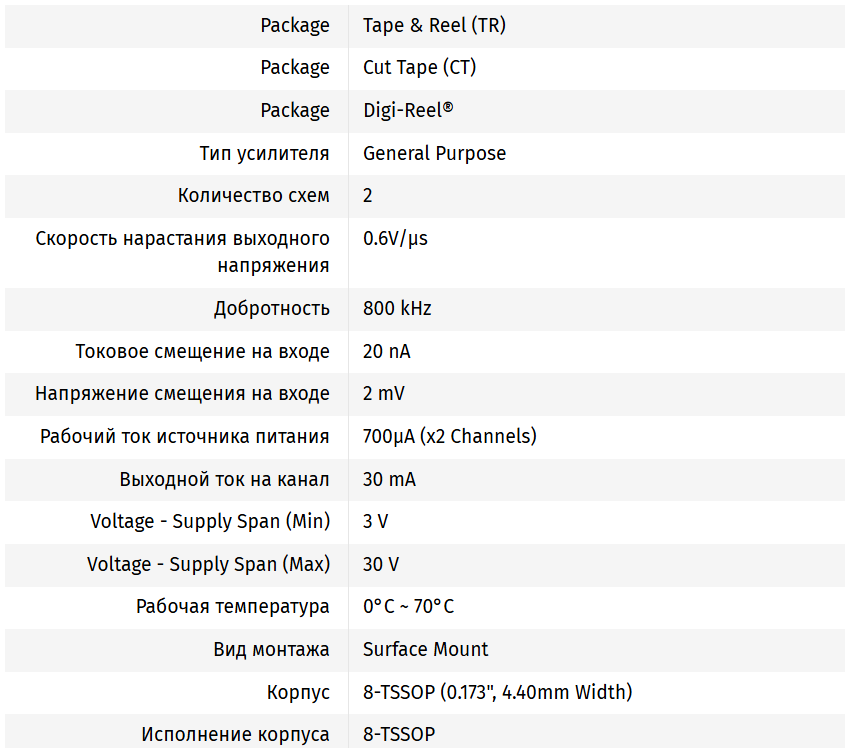
Task: Select the Cut Tape (CT) cell
Action: [x=419, y=68]
